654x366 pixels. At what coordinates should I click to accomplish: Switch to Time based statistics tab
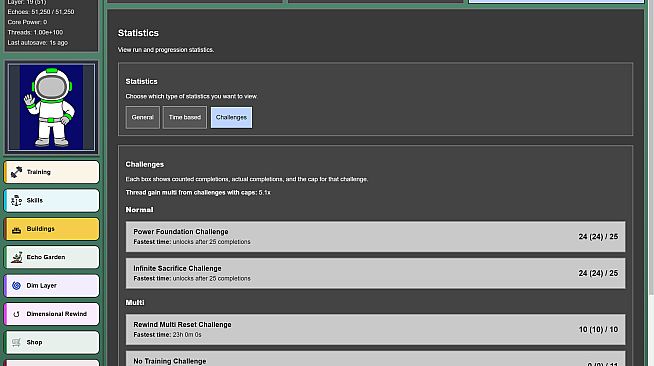pos(185,118)
